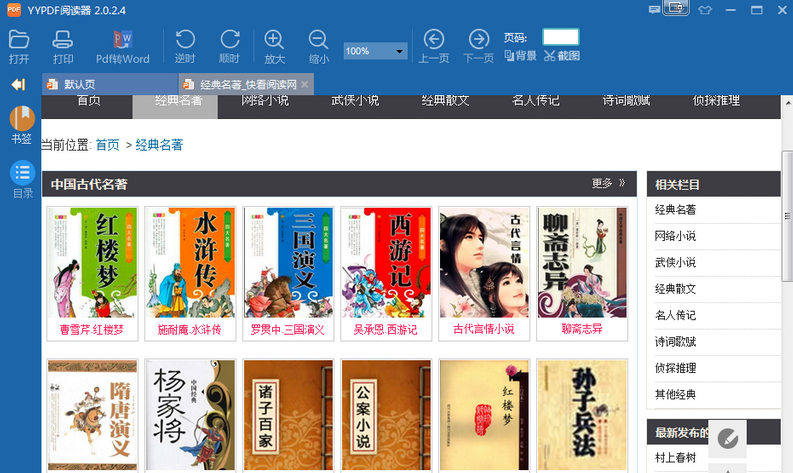Select 诗词歌赋 in the navigation bar
This screenshot has width=793, height=473.
pyautogui.click(x=626, y=102)
